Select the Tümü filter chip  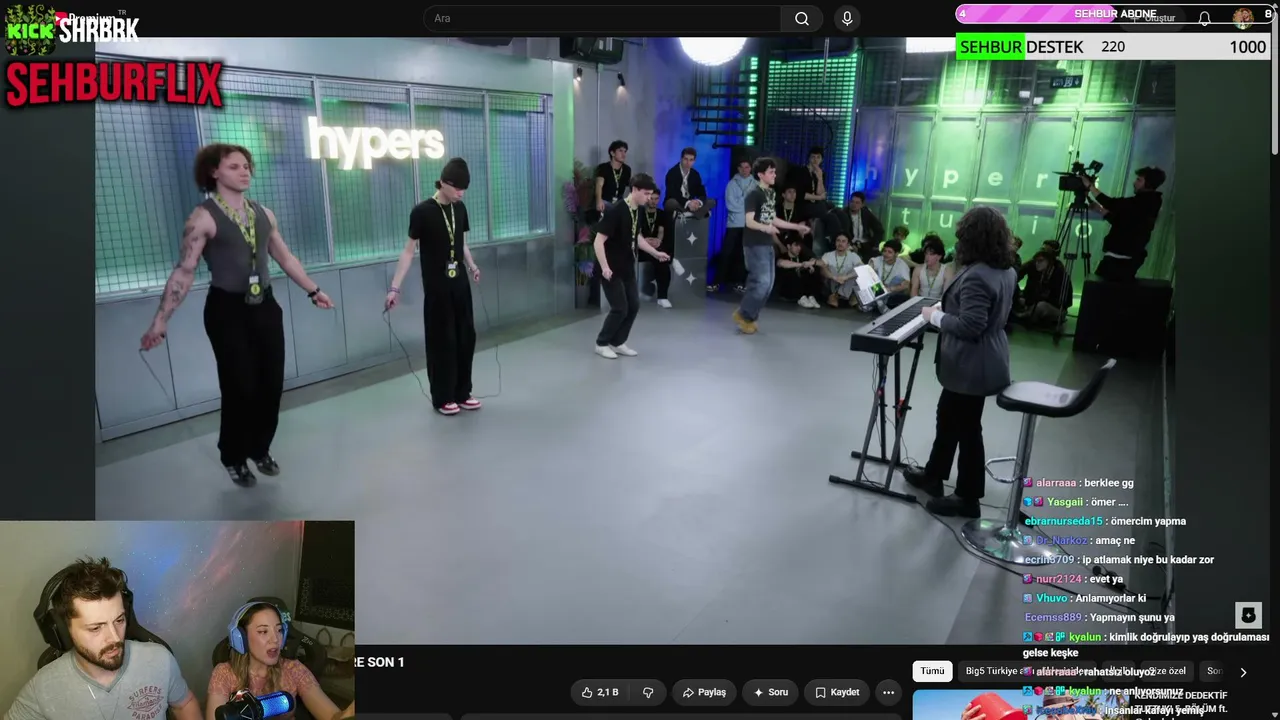point(932,671)
